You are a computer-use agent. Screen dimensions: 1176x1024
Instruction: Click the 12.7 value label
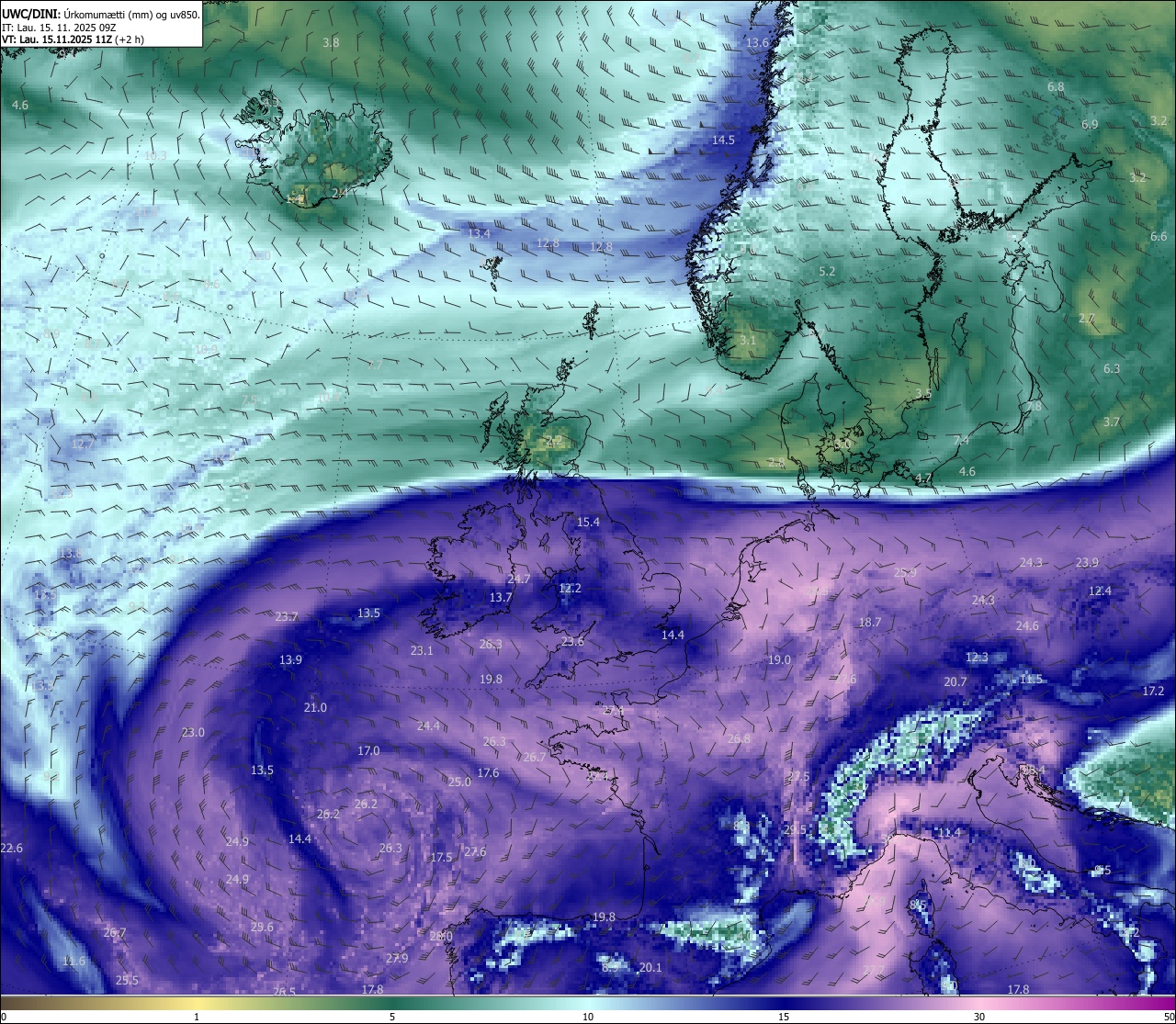click(x=83, y=444)
